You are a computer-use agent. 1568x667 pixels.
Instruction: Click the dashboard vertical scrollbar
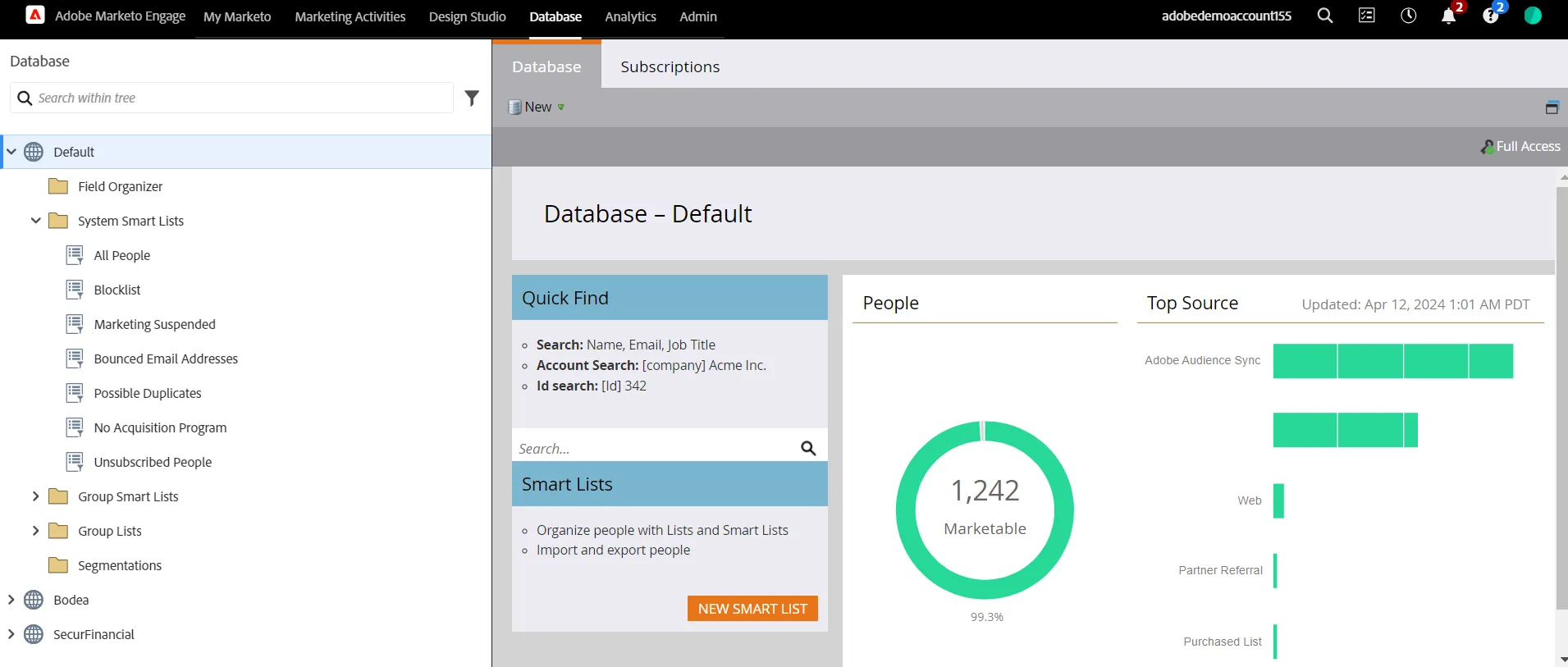1562,398
